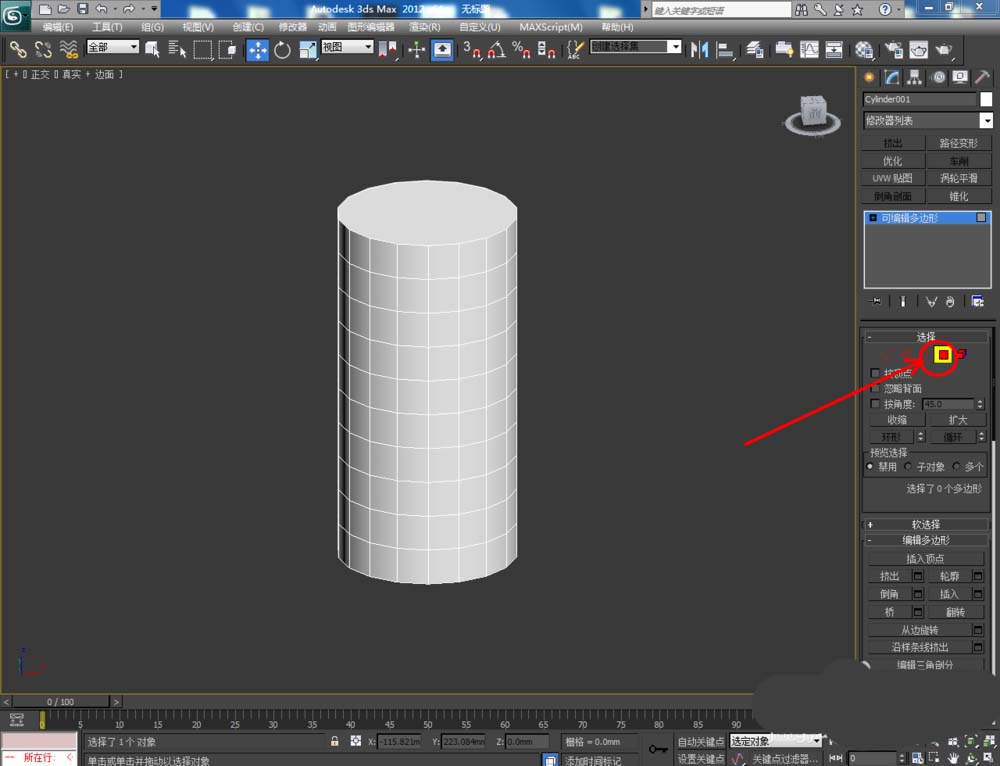The height and width of the screenshot is (766, 1000).
Task: Open the 编辑(E) menu
Action: point(58,27)
